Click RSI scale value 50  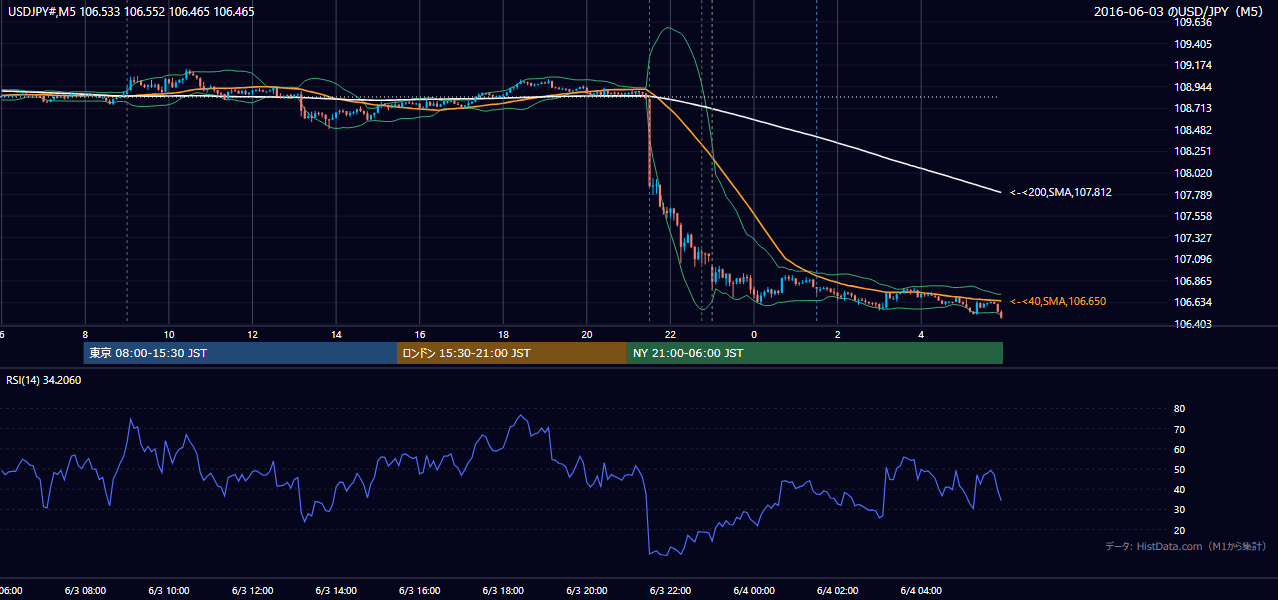(1180, 469)
